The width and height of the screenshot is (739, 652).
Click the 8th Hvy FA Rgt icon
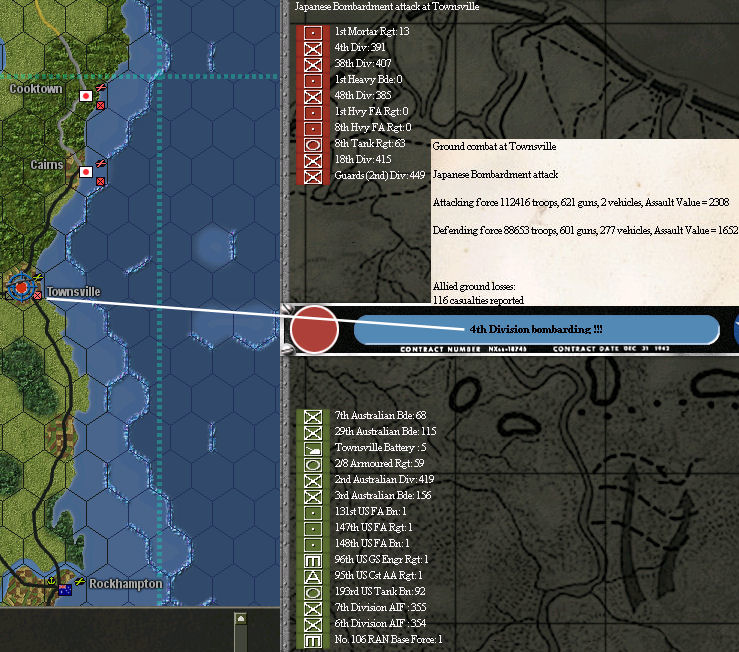(x=313, y=129)
